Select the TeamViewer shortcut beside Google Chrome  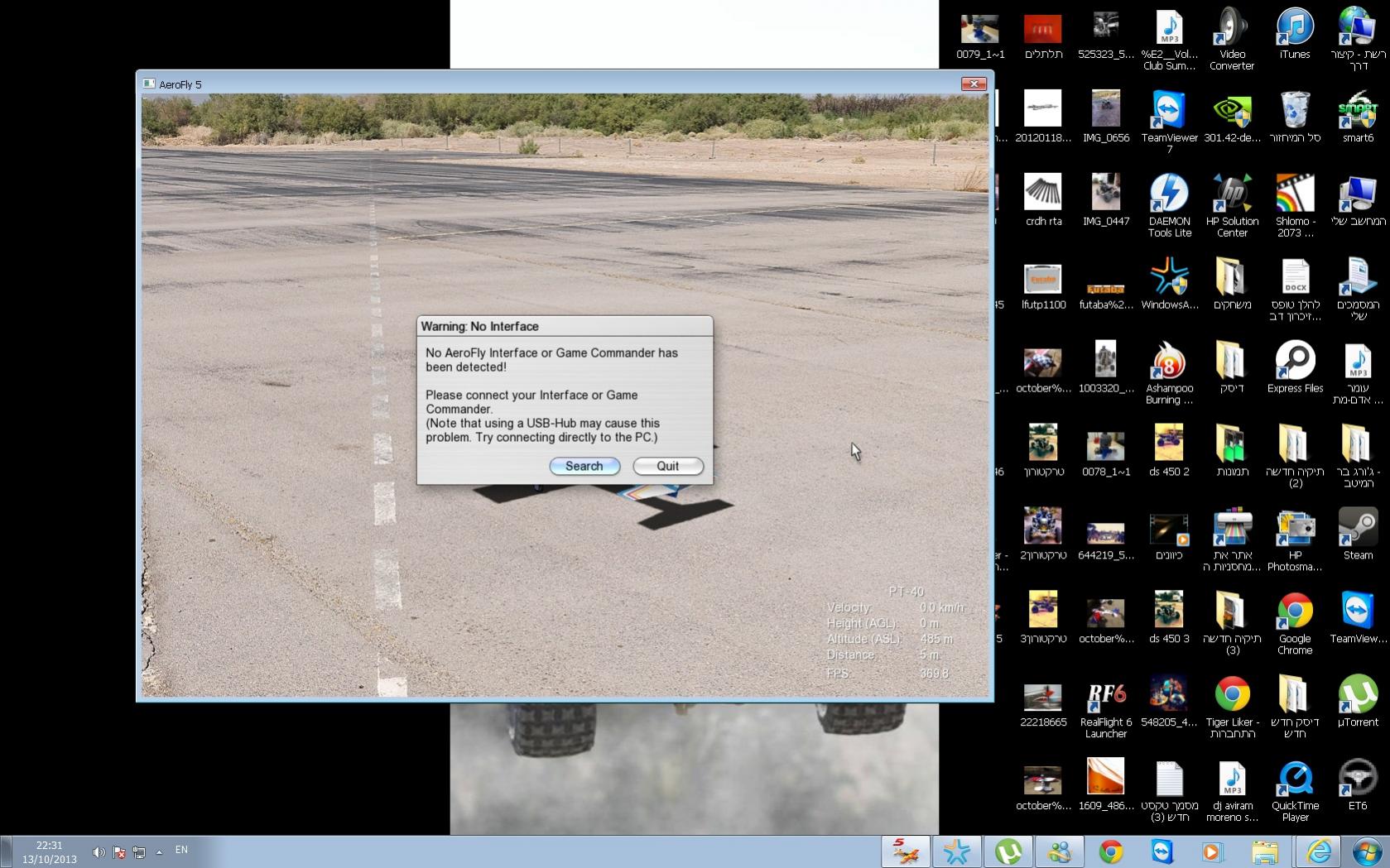point(1358,617)
